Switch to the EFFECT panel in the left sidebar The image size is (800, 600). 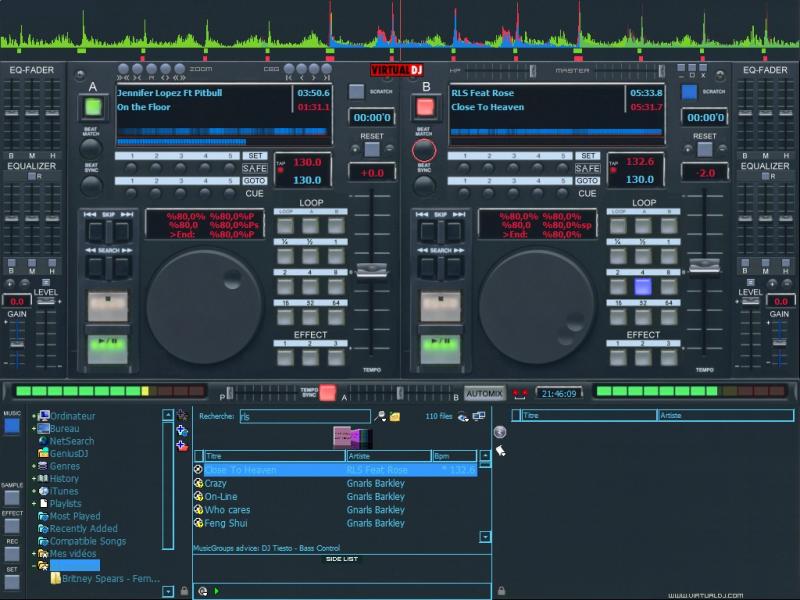[x=12, y=526]
